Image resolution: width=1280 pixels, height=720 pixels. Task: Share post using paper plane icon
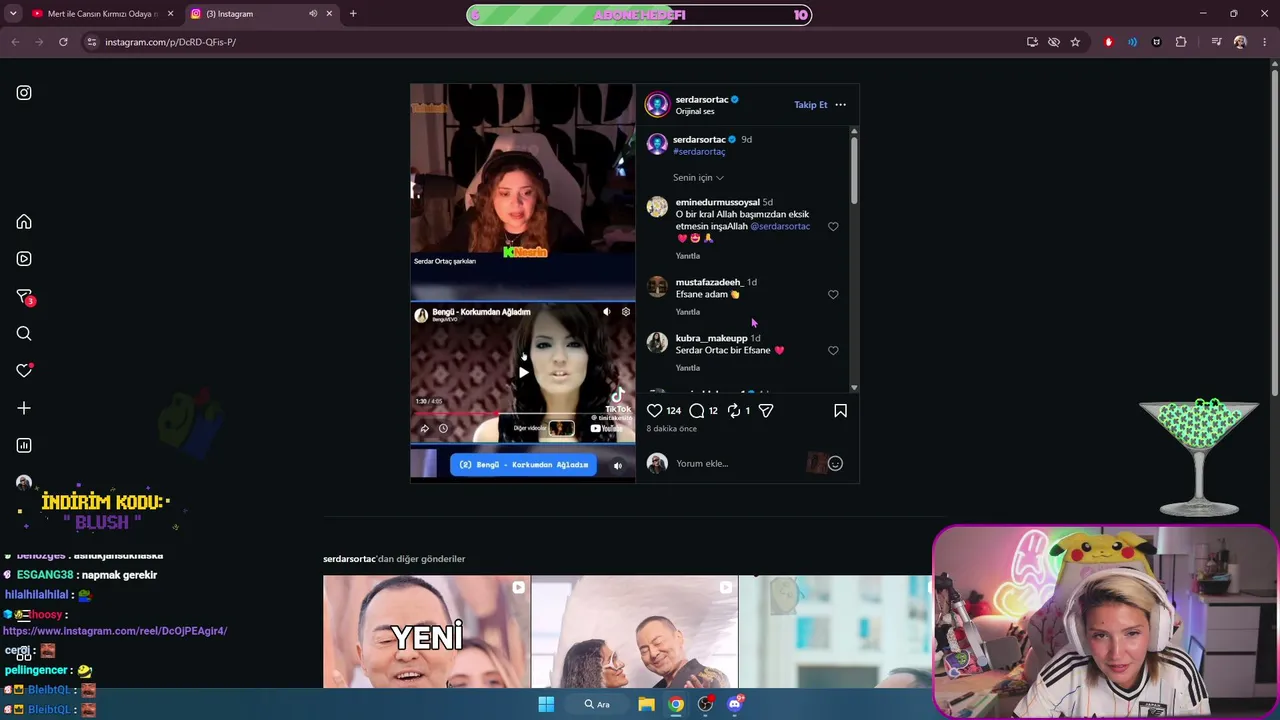point(766,411)
